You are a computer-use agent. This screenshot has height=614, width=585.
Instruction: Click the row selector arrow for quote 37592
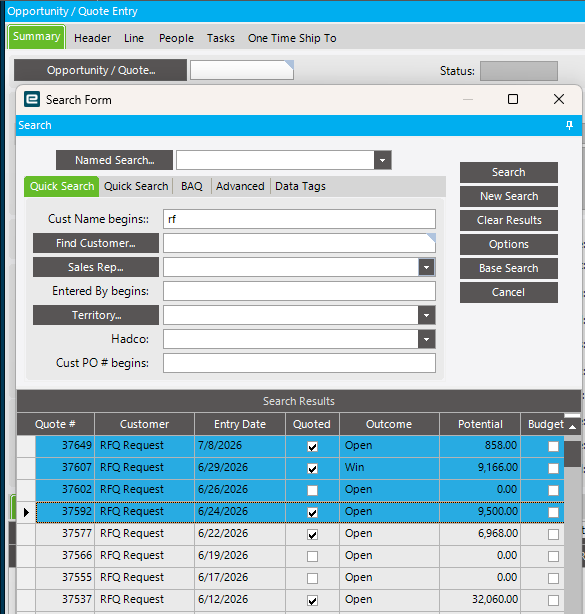click(x=26, y=512)
